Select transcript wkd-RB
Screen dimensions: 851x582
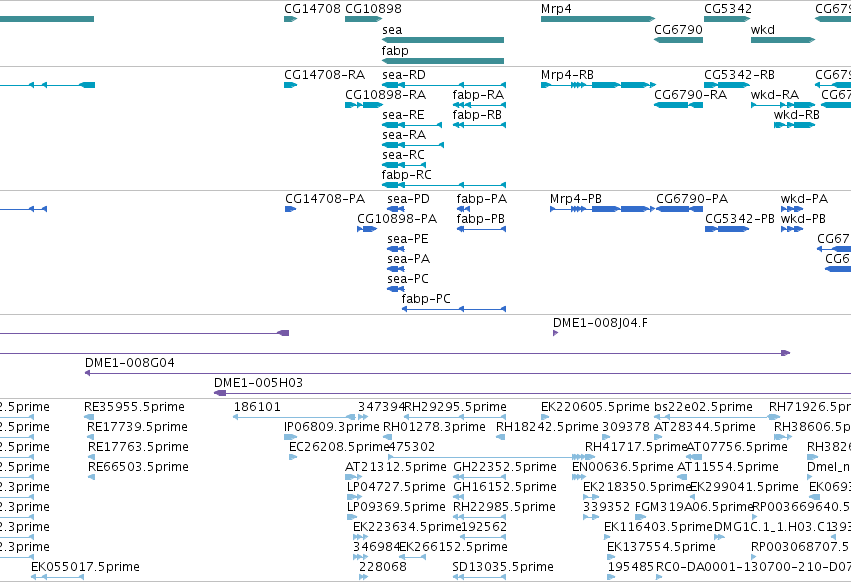[x=797, y=115]
